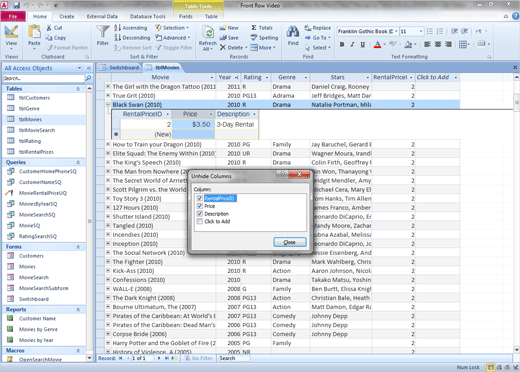Click the Delete record button
Screen dimensions: 520x372
[233, 48]
